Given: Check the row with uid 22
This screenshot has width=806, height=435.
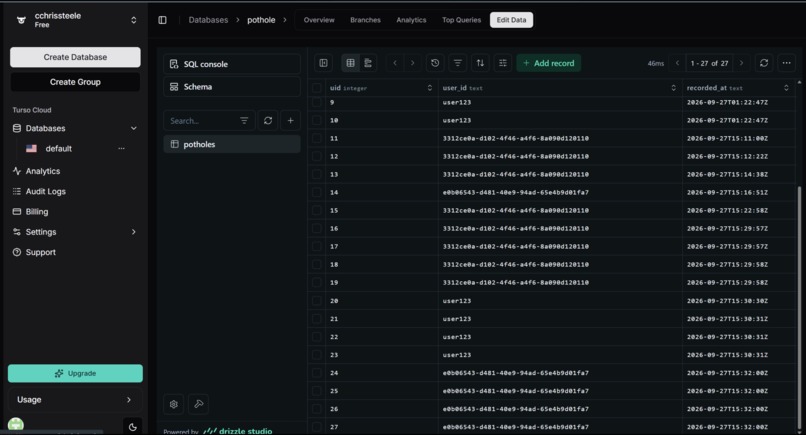Looking at the screenshot, I should click(x=317, y=337).
